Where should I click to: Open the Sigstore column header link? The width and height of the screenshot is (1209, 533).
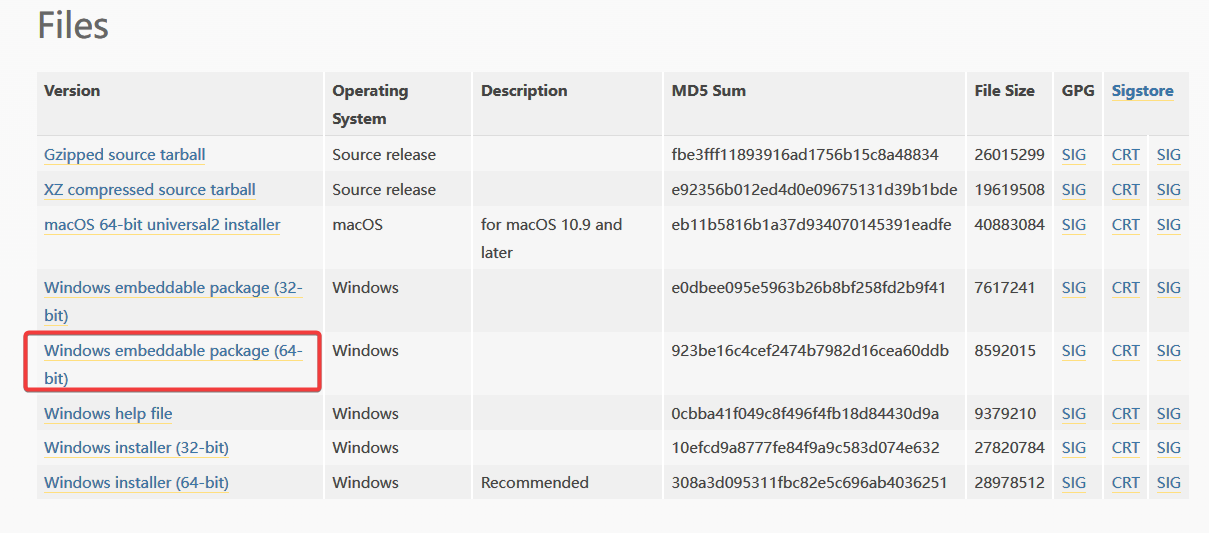click(x=1142, y=91)
